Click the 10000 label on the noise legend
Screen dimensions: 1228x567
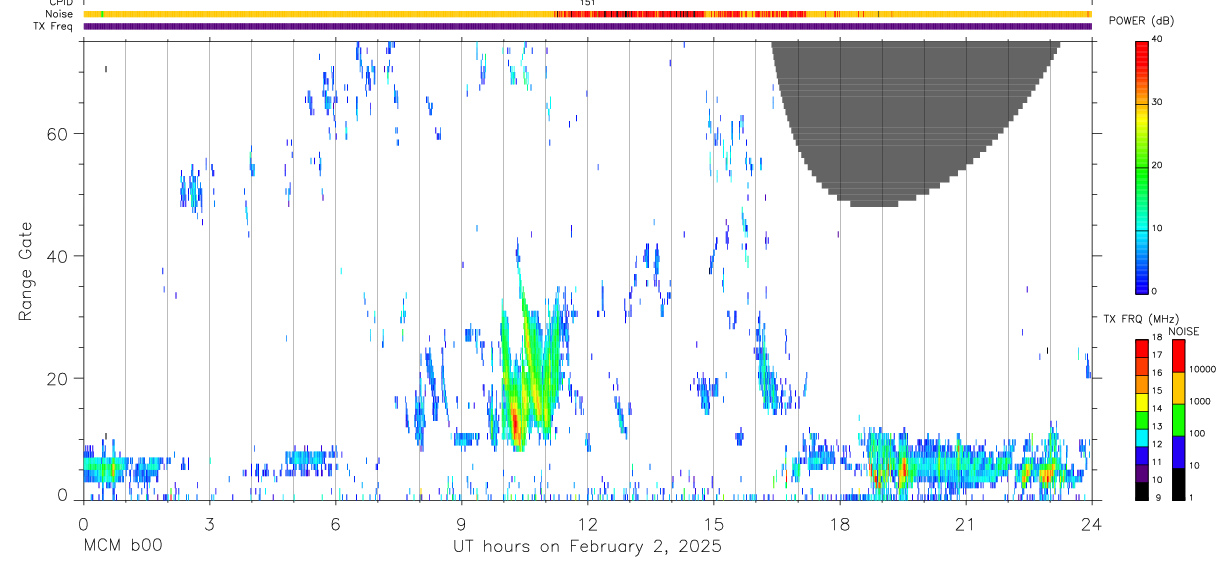pyautogui.click(x=1202, y=369)
